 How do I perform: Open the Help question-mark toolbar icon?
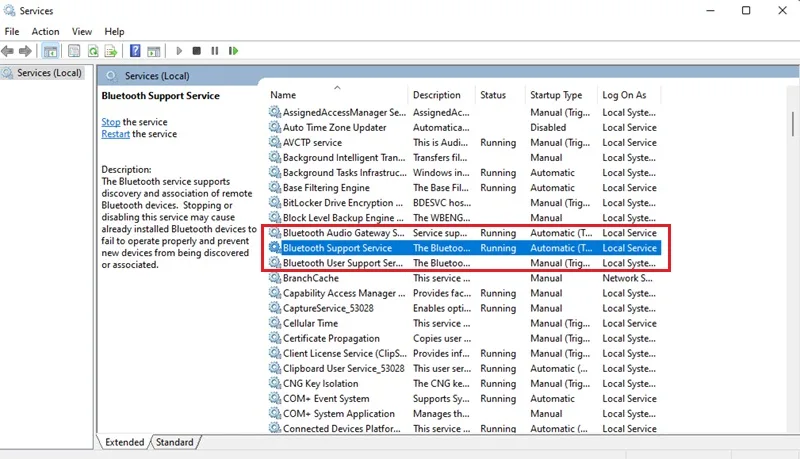135,51
